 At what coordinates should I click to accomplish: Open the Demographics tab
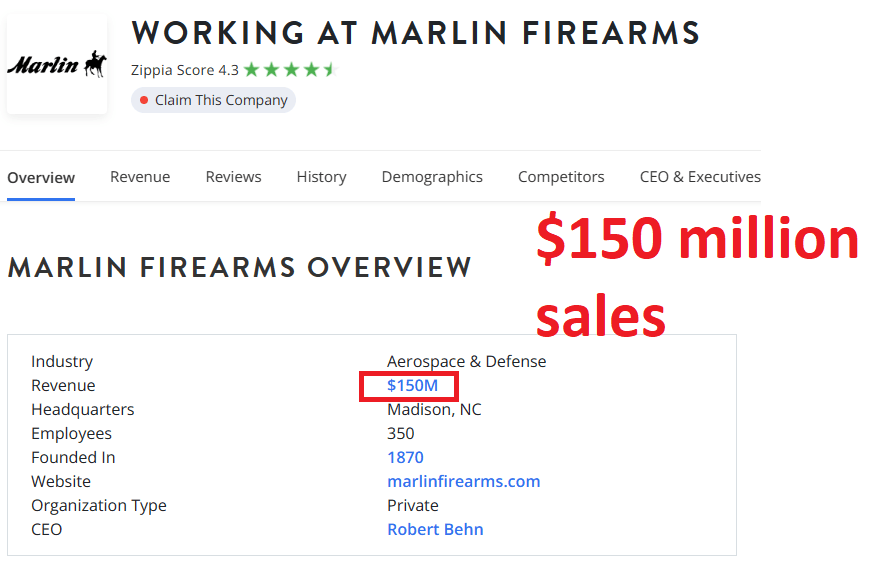[x=432, y=177]
